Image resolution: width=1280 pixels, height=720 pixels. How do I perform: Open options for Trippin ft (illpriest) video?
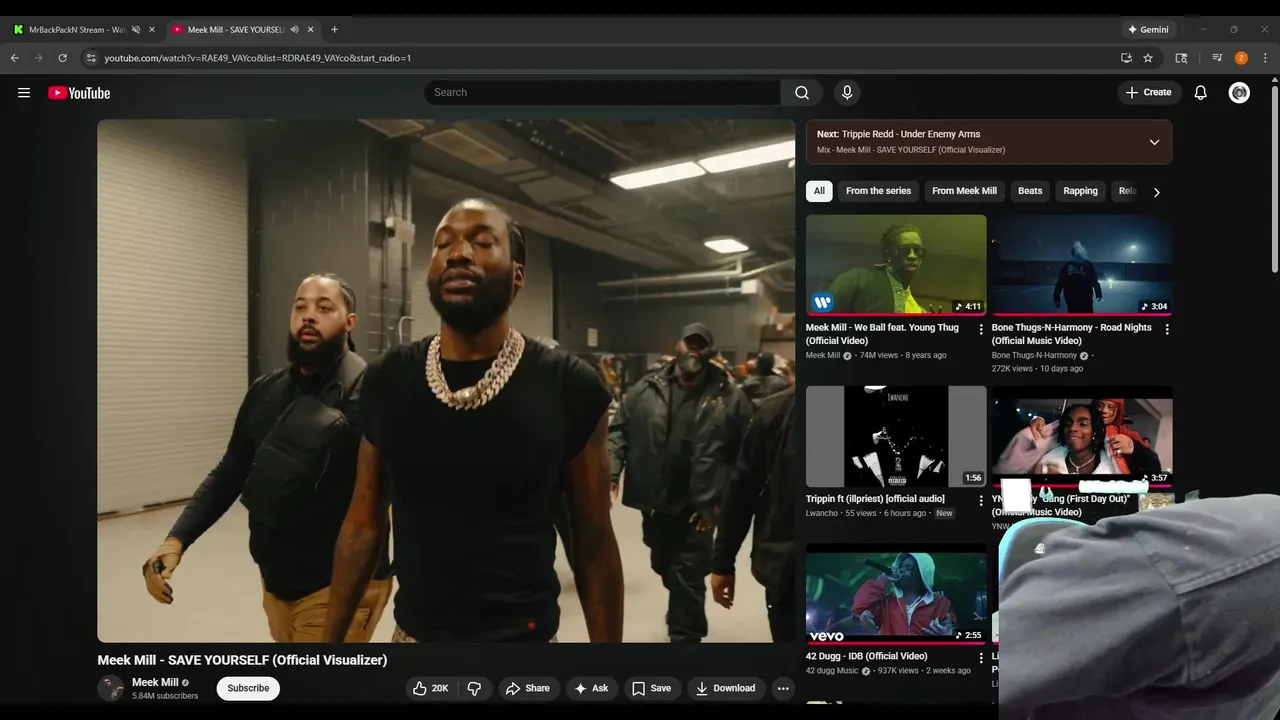click(981, 500)
